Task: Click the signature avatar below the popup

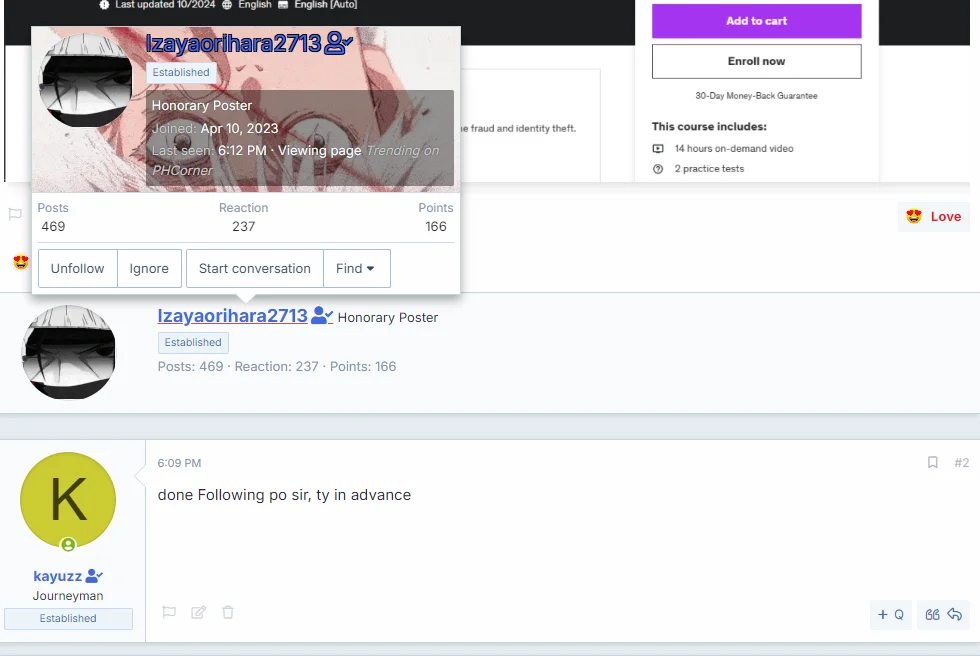Action: point(68,352)
